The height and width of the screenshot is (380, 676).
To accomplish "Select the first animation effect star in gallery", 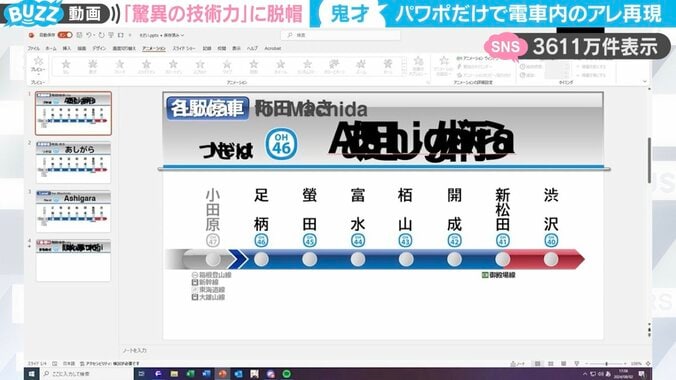I will [66, 66].
